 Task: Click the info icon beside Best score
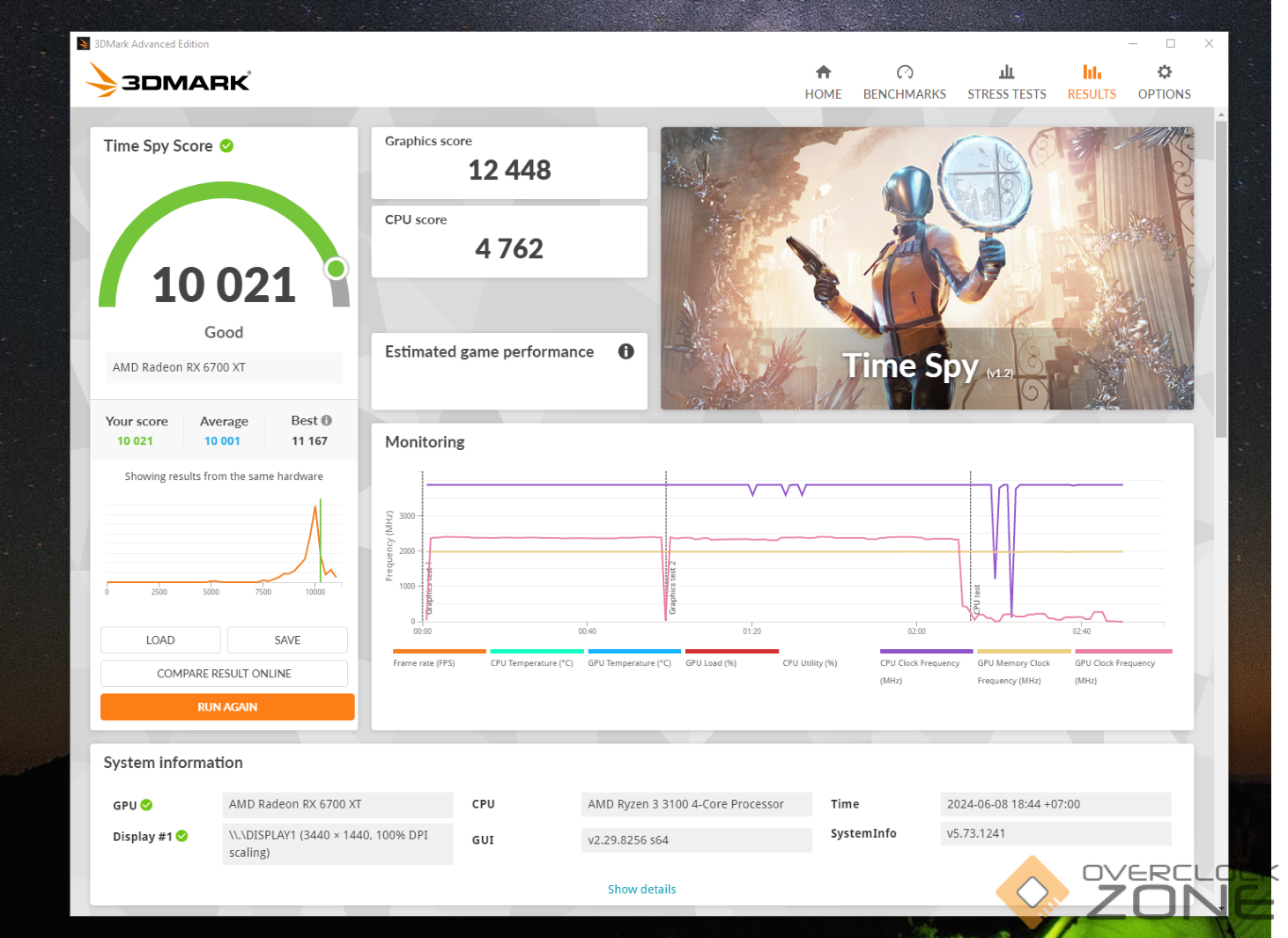click(327, 421)
